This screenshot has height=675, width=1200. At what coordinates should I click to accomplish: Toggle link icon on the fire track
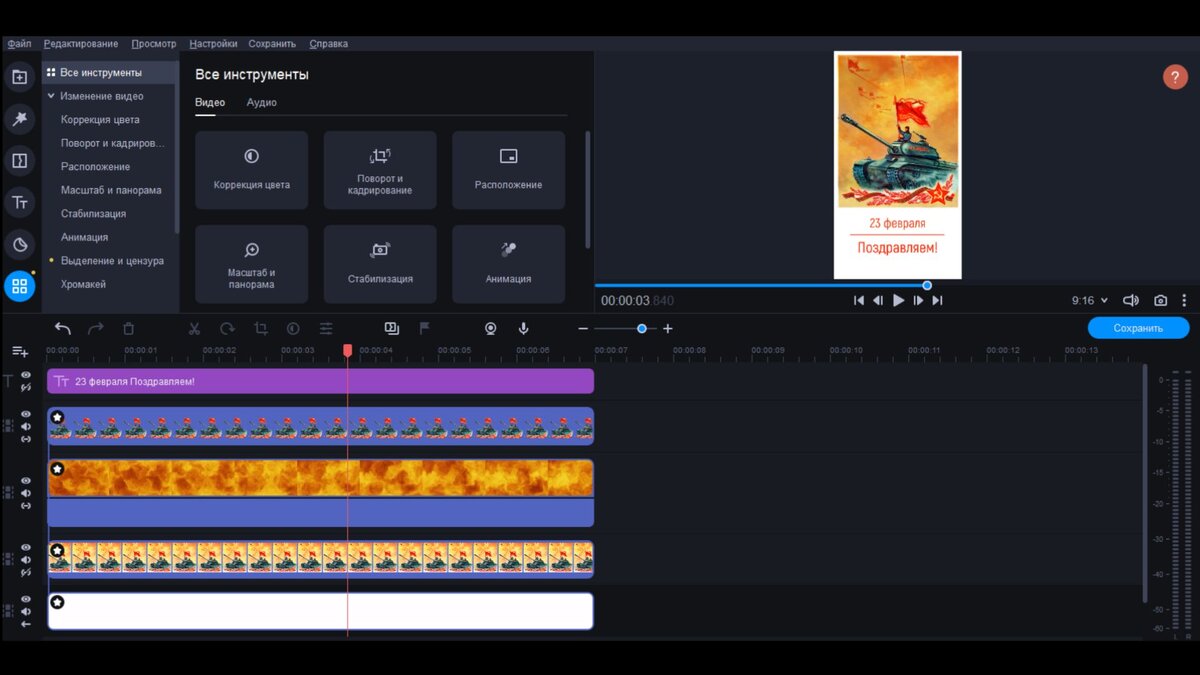(26, 506)
